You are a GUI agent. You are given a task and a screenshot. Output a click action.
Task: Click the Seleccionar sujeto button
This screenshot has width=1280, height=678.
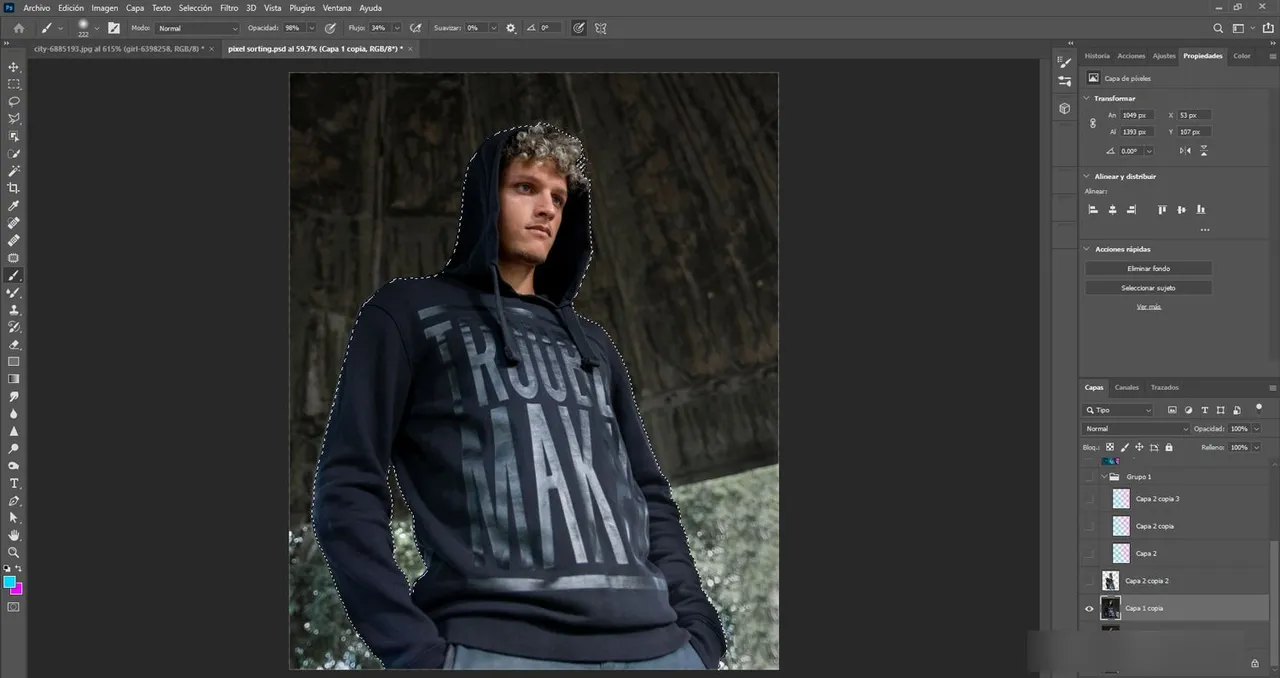click(1148, 288)
